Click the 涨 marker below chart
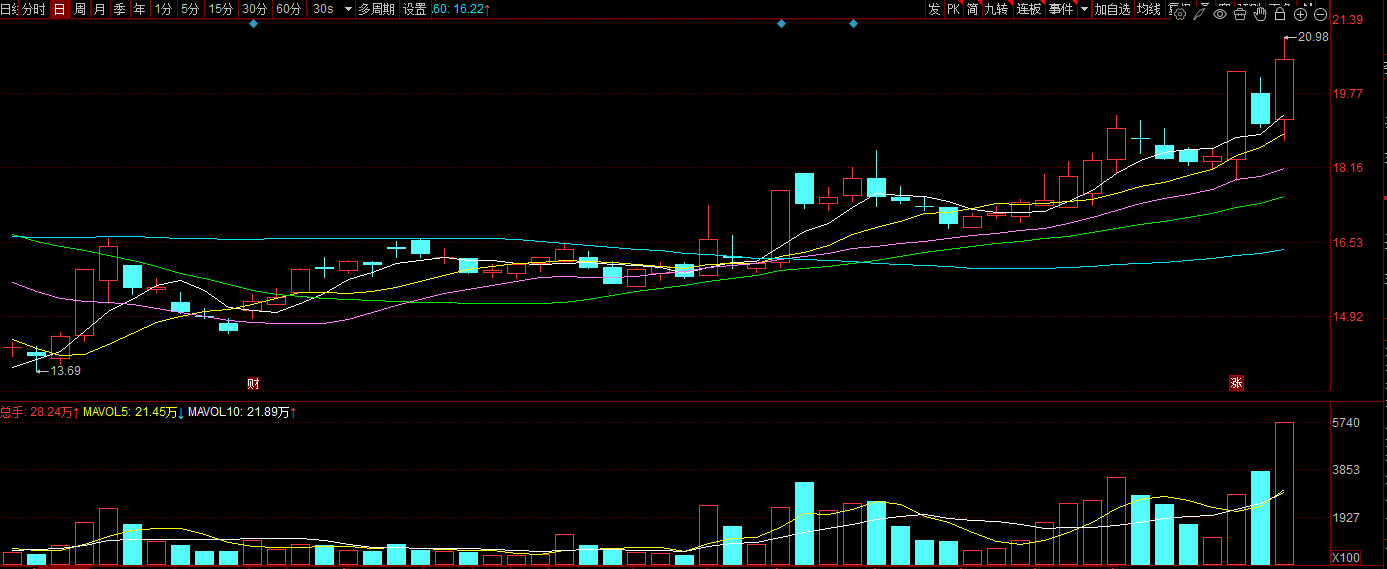Screen dimensions: 1387x569 click(x=1236, y=383)
